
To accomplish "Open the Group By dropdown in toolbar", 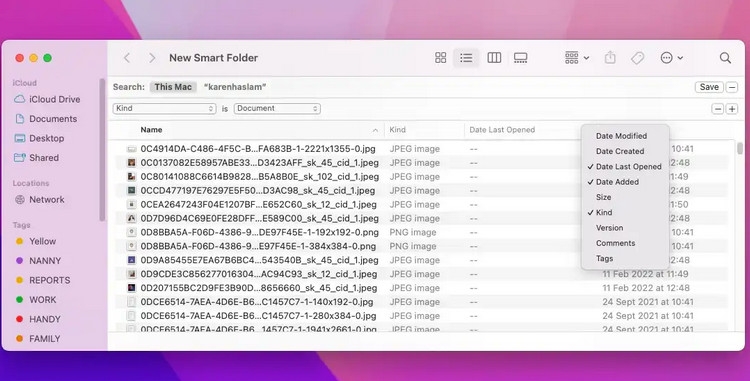I will click(x=577, y=58).
